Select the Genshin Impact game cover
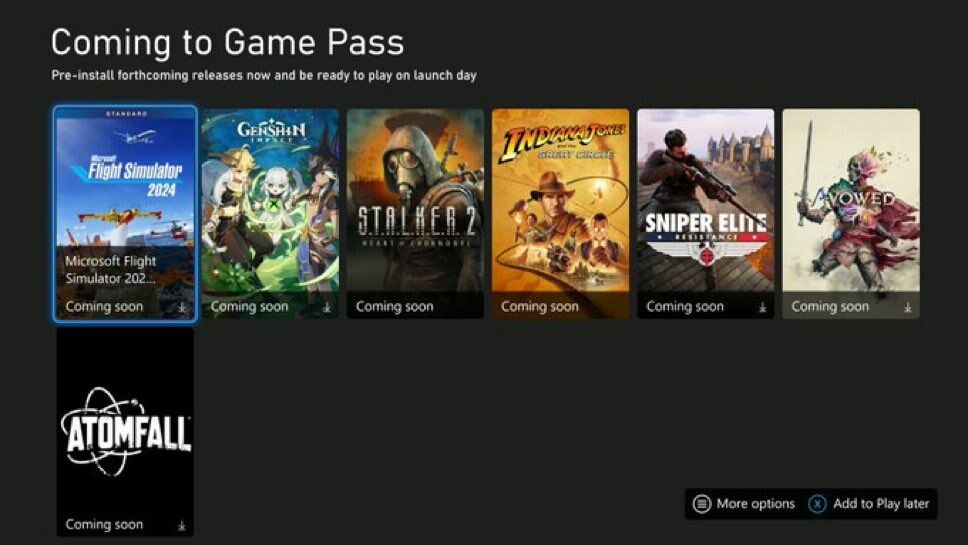Image resolution: width=968 pixels, height=545 pixels. click(x=270, y=214)
